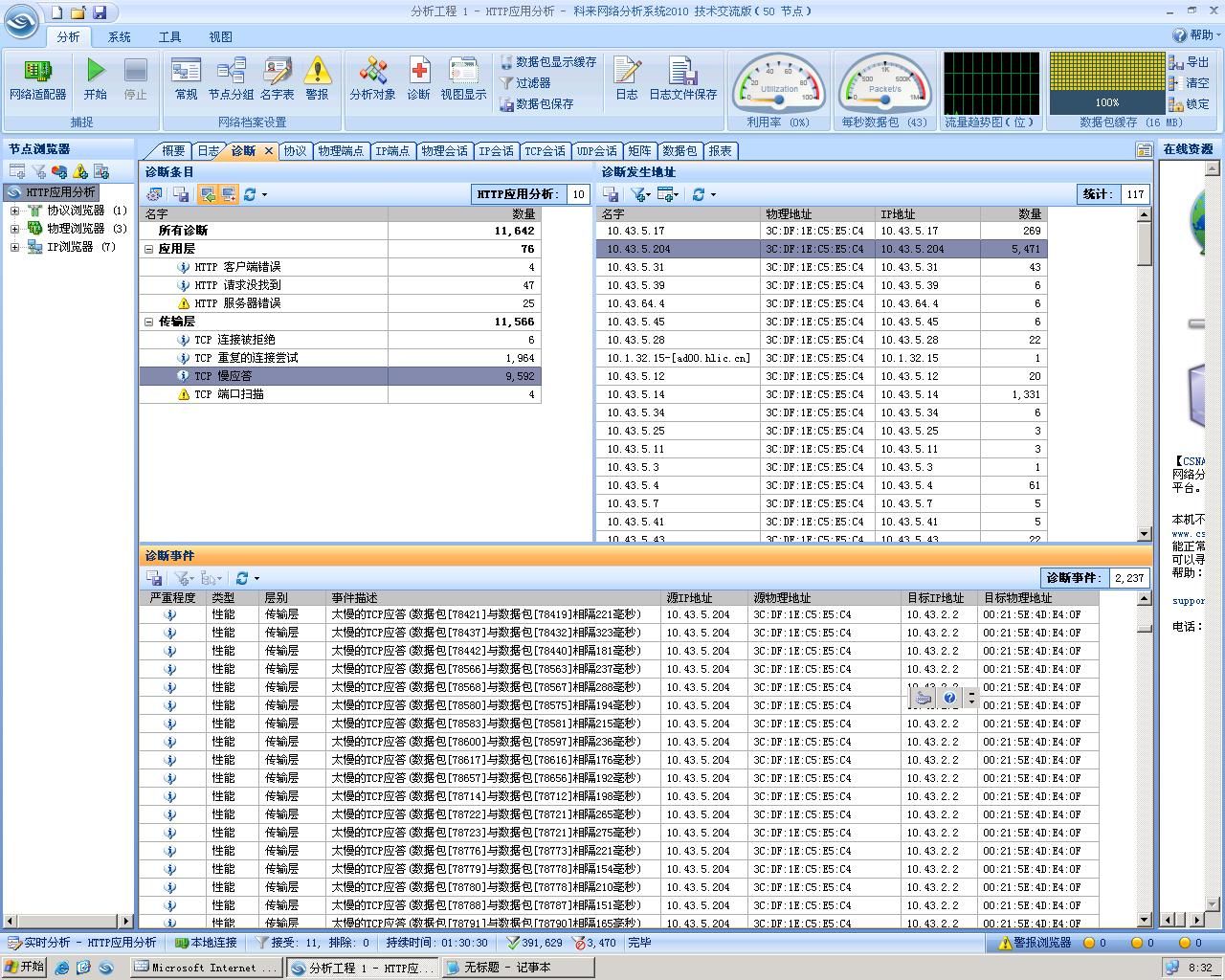This screenshot has height=980, width=1225.
Task: Click the Windows 开始 Start button
Action: [24, 968]
